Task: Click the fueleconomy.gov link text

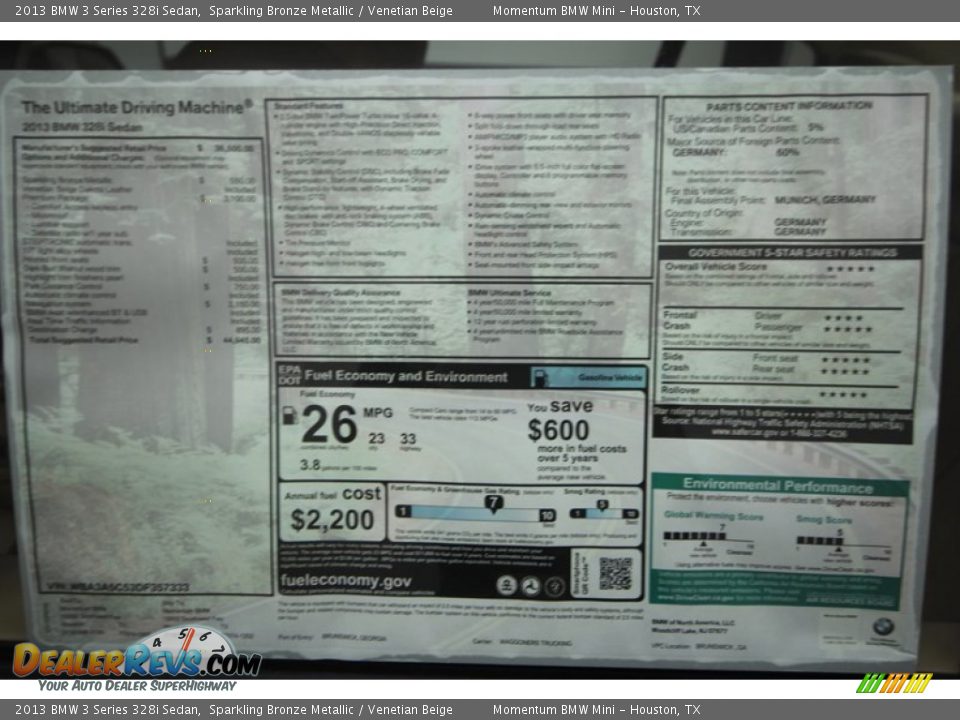Action: [346, 581]
